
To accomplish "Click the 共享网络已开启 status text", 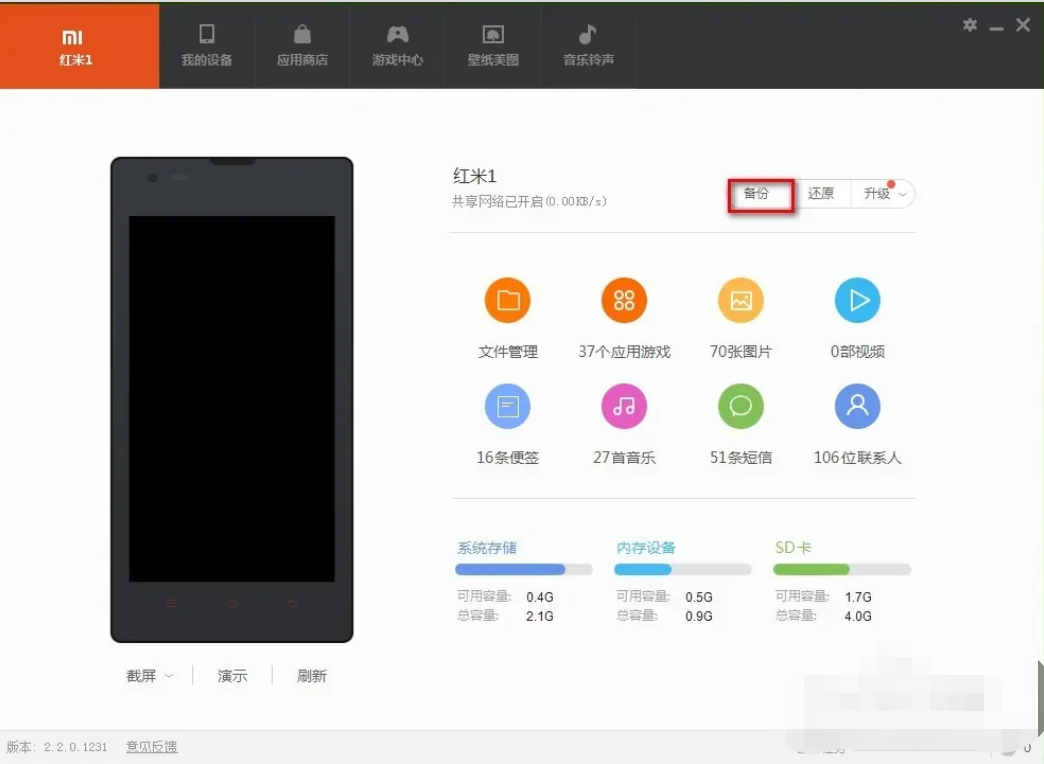I will coord(529,201).
